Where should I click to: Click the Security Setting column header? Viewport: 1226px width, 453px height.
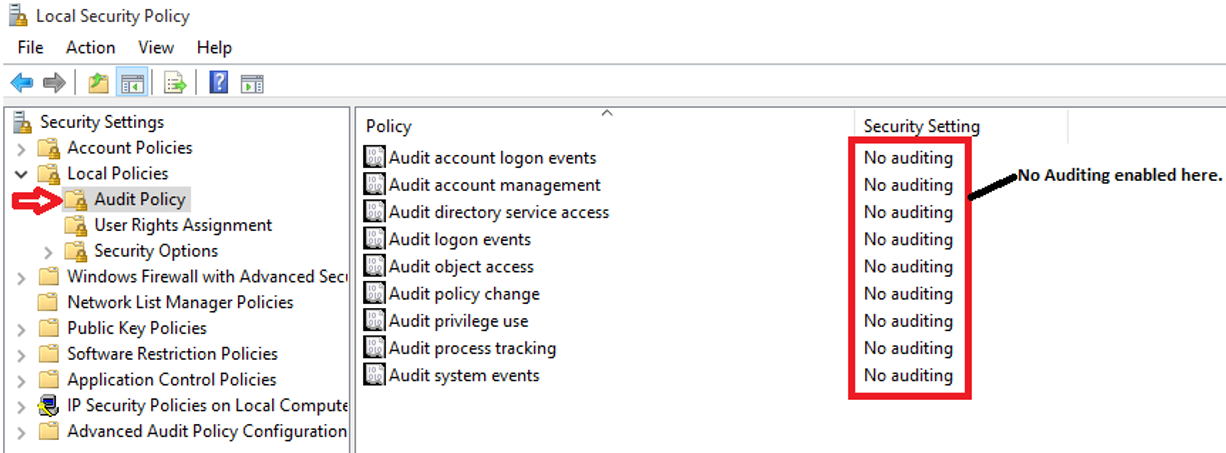961,126
